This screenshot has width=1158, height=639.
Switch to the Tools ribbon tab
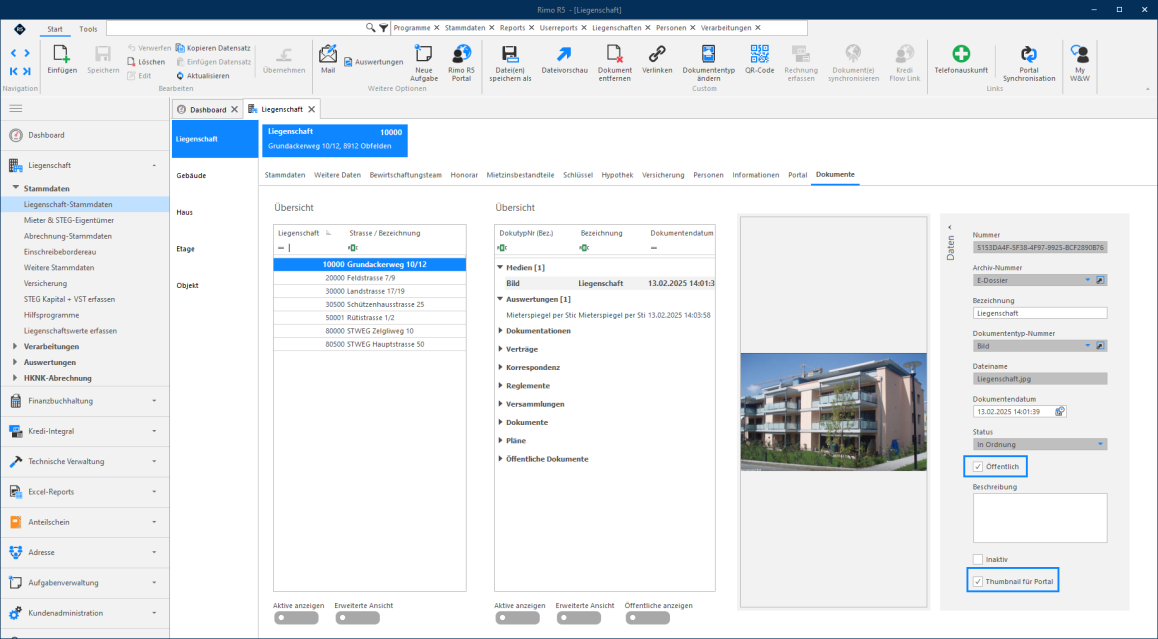(x=88, y=29)
